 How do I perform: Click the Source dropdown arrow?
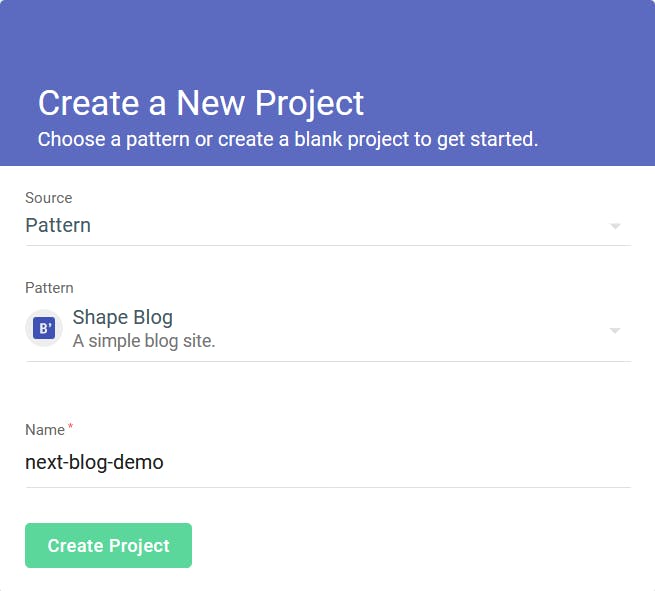point(615,226)
